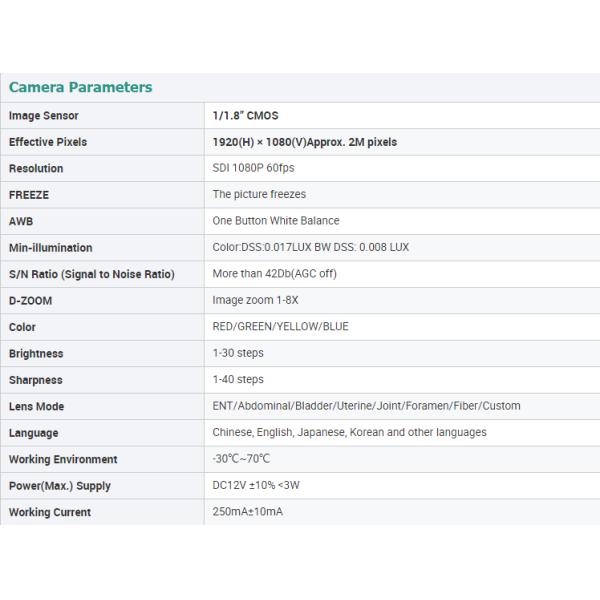Select the -30℃~70℃ working environment value

[x=241, y=459]
